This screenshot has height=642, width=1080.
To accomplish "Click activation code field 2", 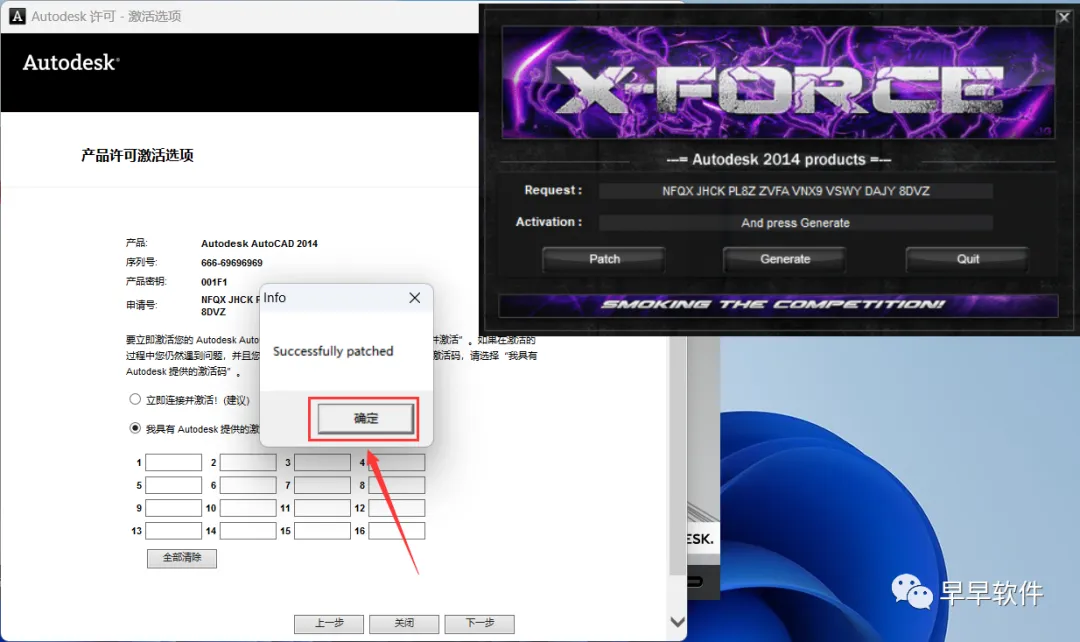I will coord(248,462).
